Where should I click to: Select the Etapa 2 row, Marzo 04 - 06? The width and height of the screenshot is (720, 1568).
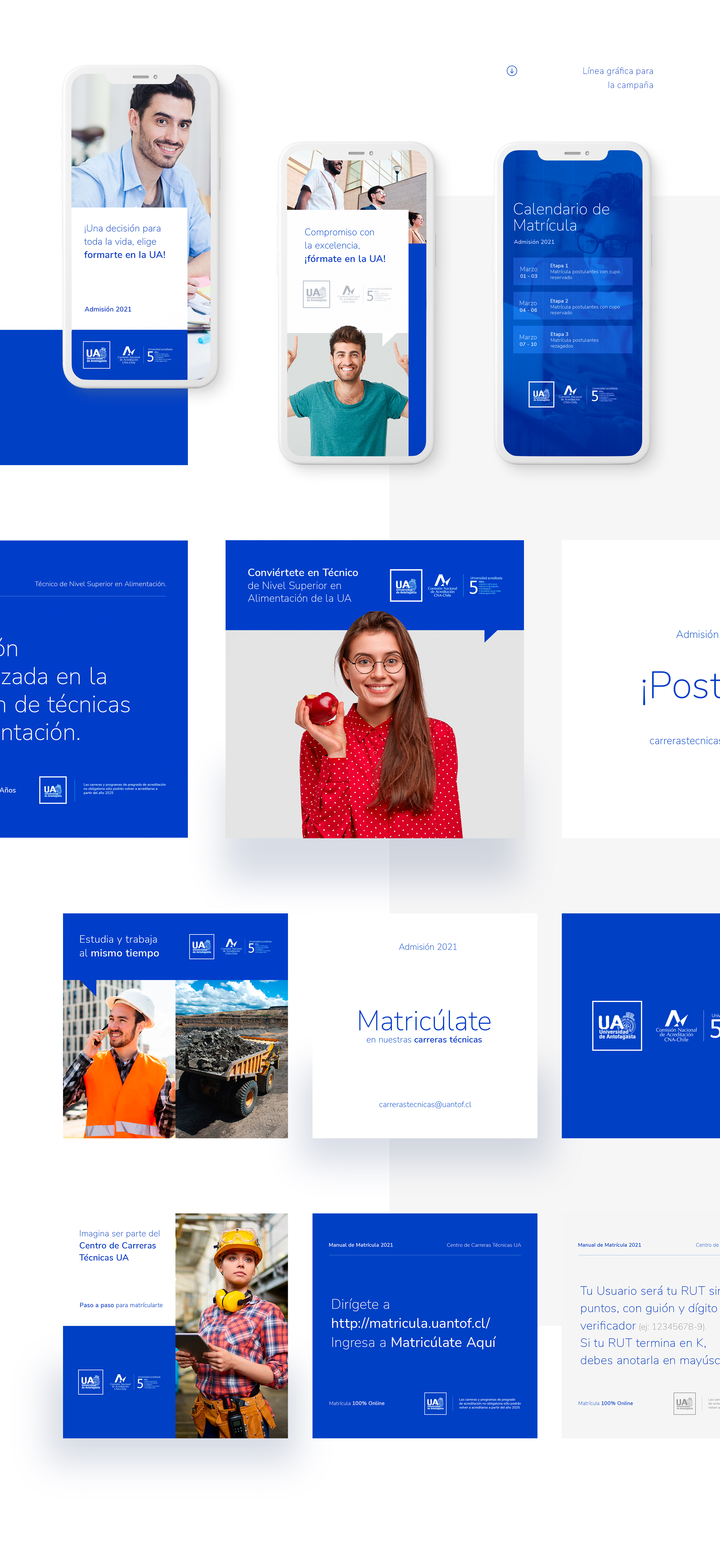click(572, 306)
